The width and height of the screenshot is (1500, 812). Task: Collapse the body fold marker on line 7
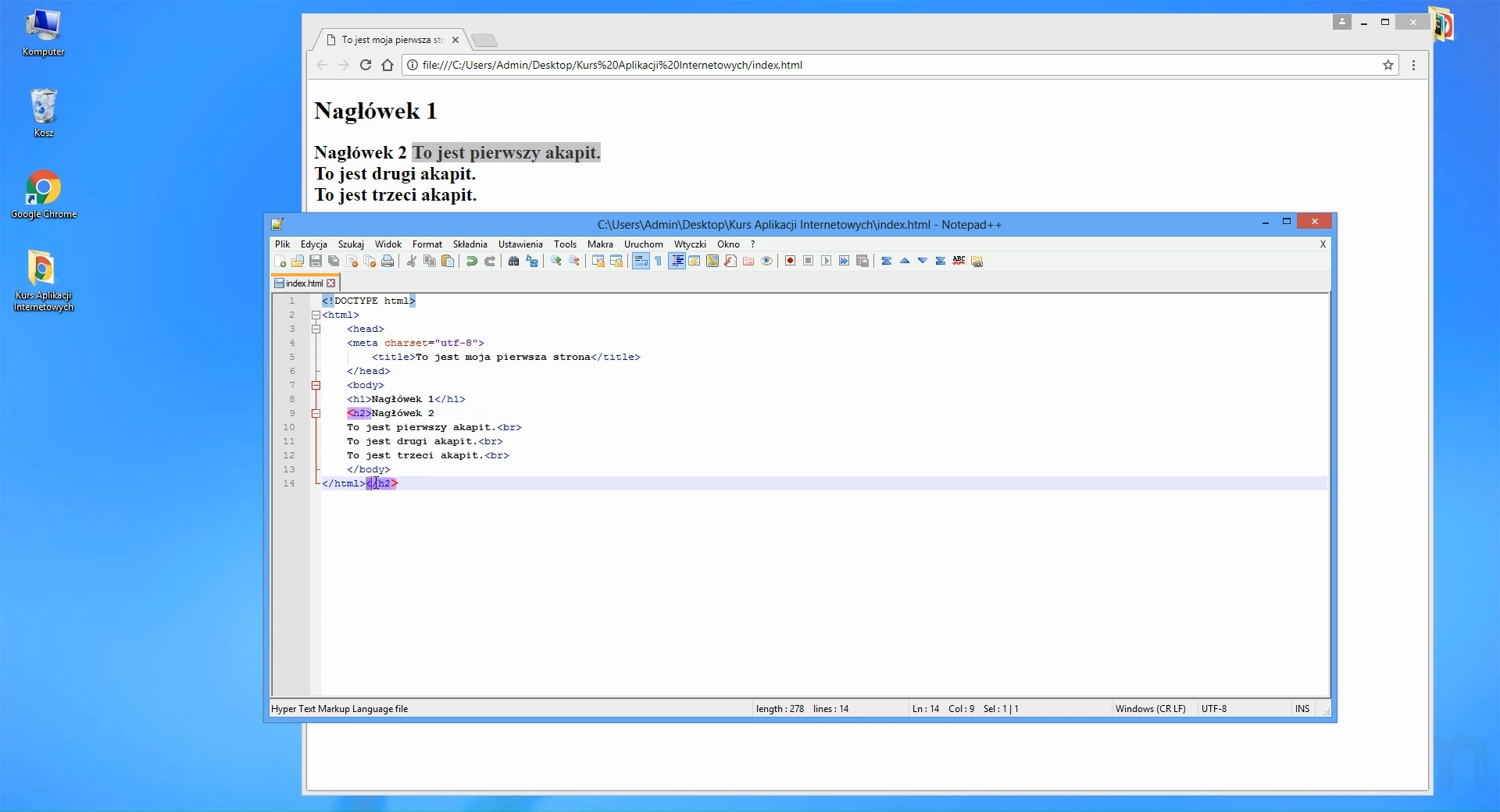click(316, 386)
